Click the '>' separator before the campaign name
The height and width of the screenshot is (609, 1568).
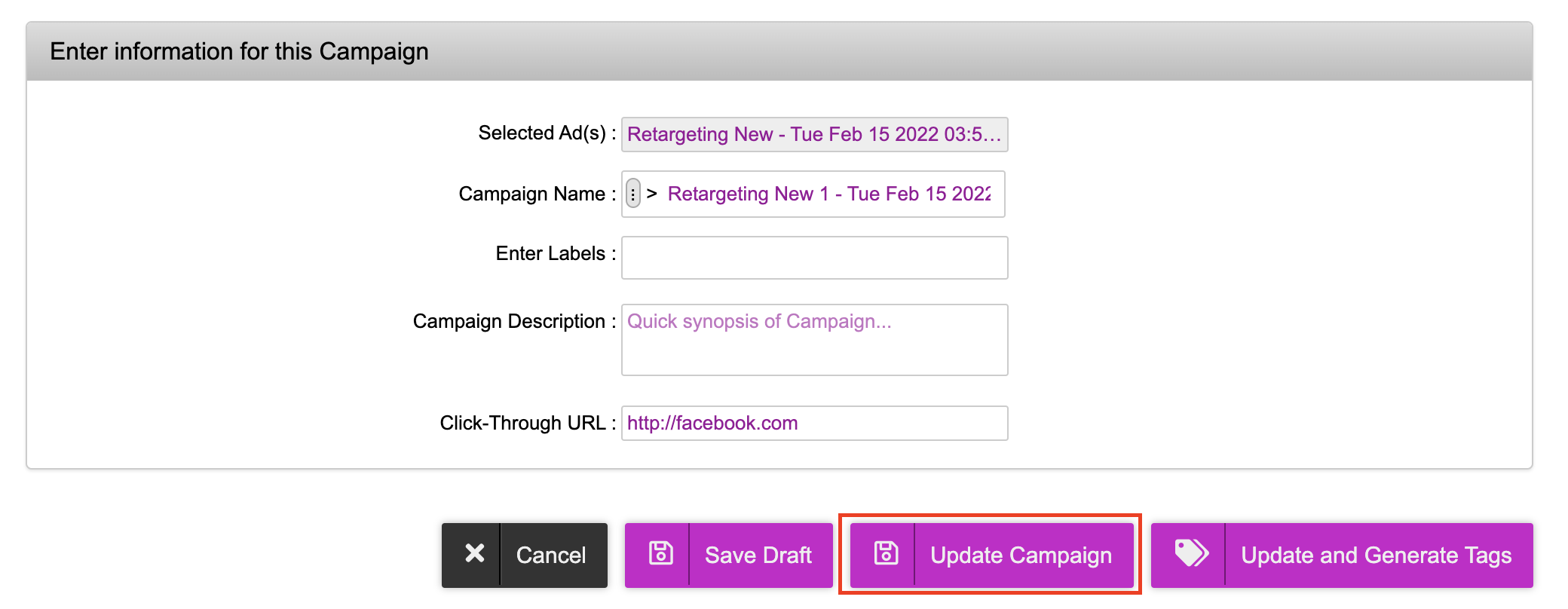652,194
